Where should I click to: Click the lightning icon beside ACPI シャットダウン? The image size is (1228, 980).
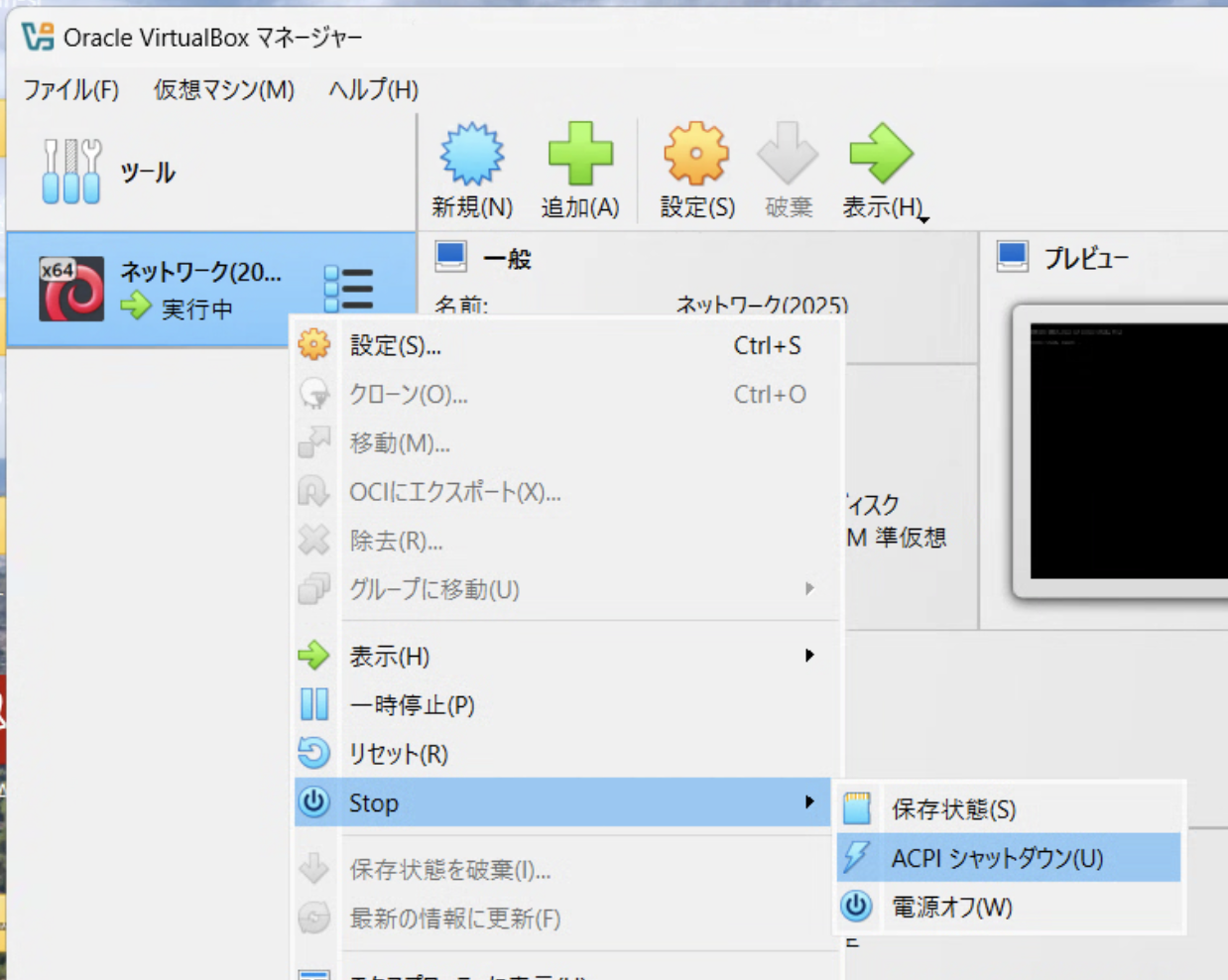856,858
